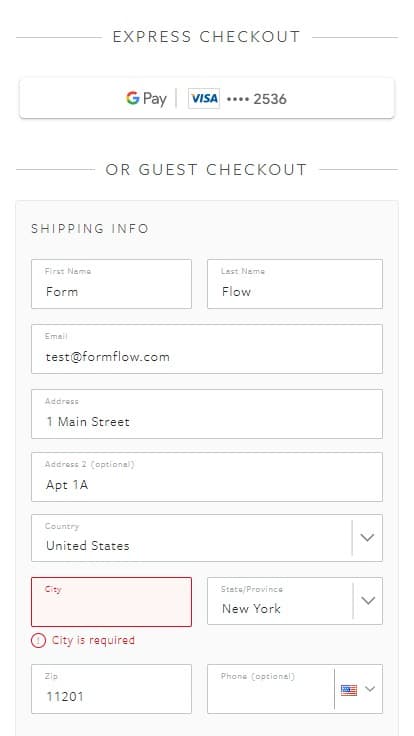Image resolution: width=414 pixels, height=736 pixels.
Task: Click the red error alert icon
Action: [x=38, y=641]
